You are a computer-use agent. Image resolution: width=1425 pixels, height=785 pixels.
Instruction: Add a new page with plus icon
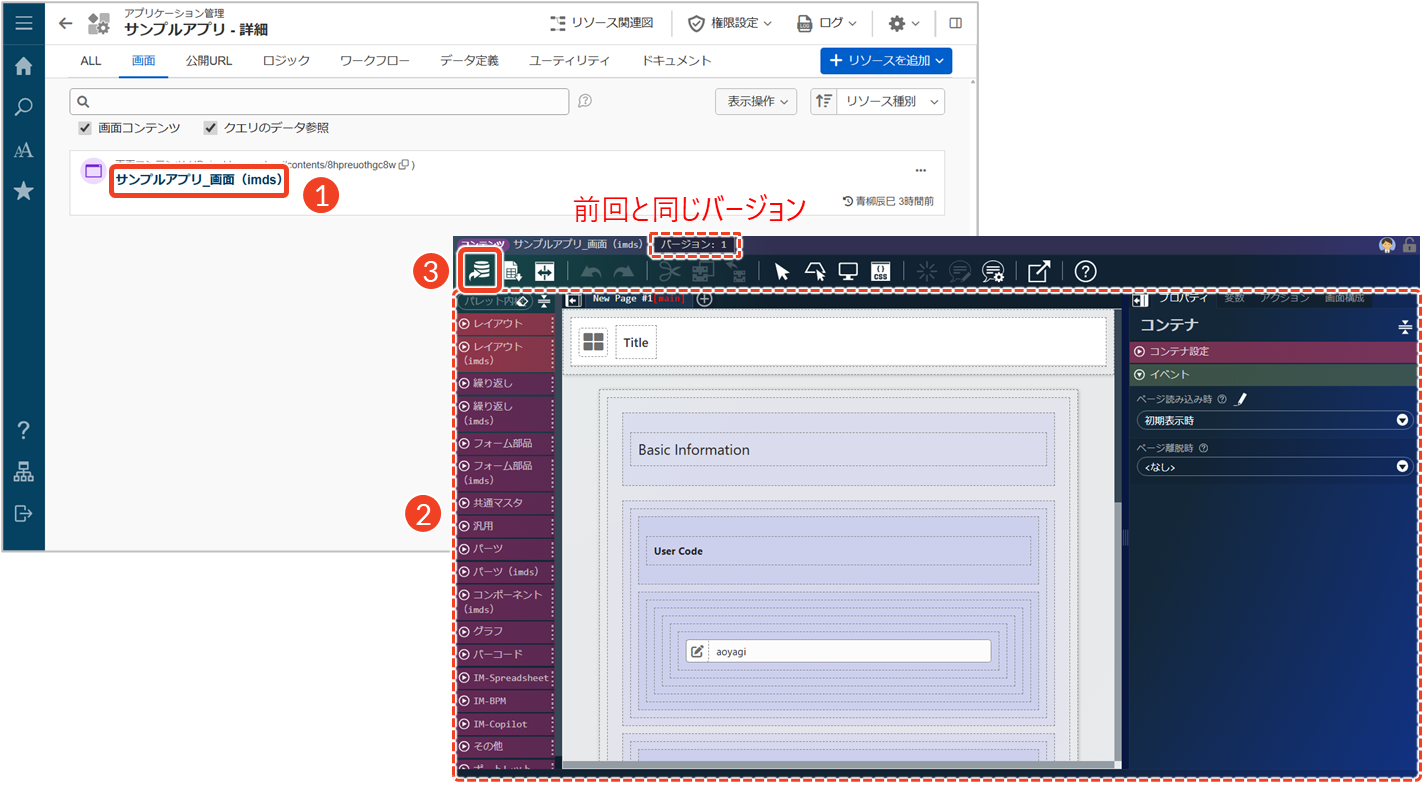[704, 299]
